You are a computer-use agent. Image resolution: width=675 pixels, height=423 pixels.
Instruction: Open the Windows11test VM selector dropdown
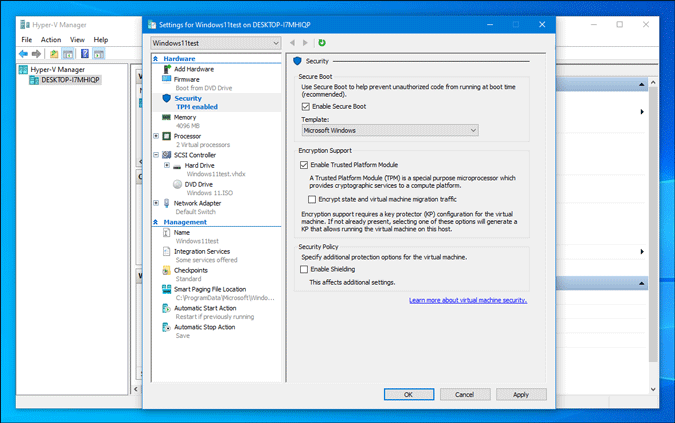[x=216, y=43]
